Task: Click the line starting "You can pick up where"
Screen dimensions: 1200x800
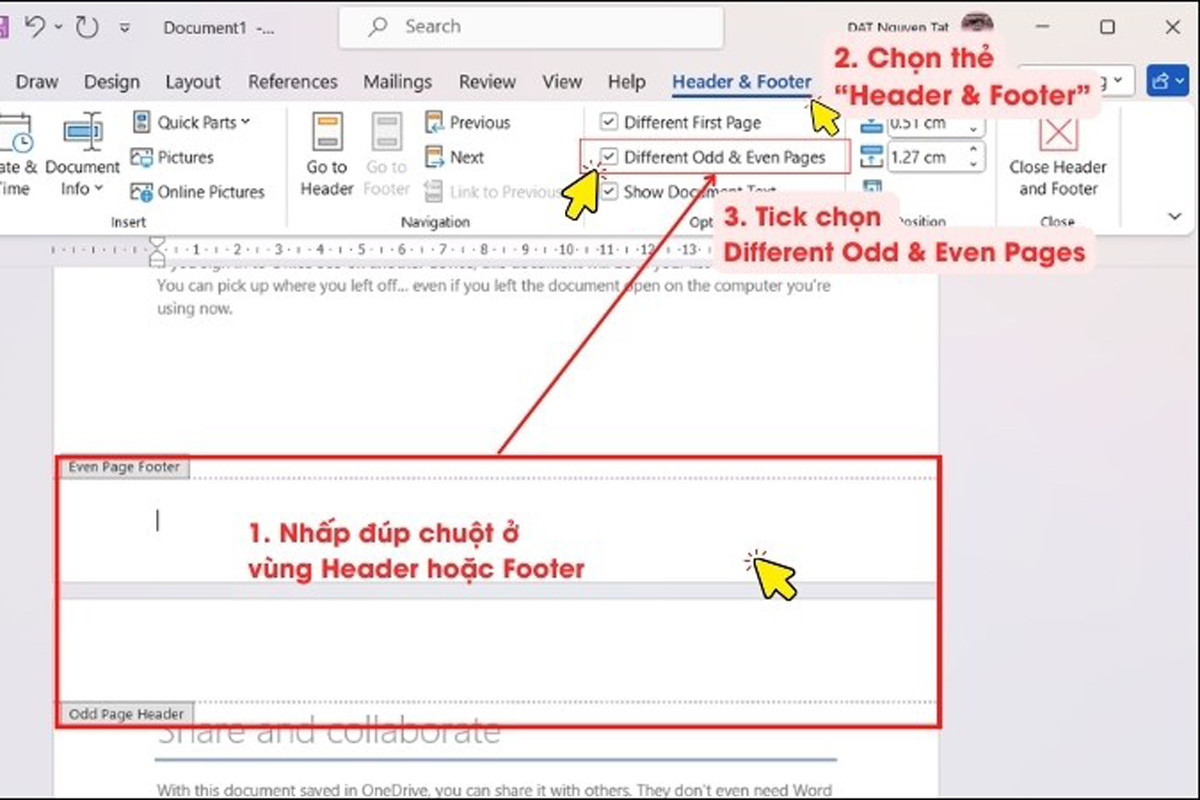Action: click(x=494, y=287)
